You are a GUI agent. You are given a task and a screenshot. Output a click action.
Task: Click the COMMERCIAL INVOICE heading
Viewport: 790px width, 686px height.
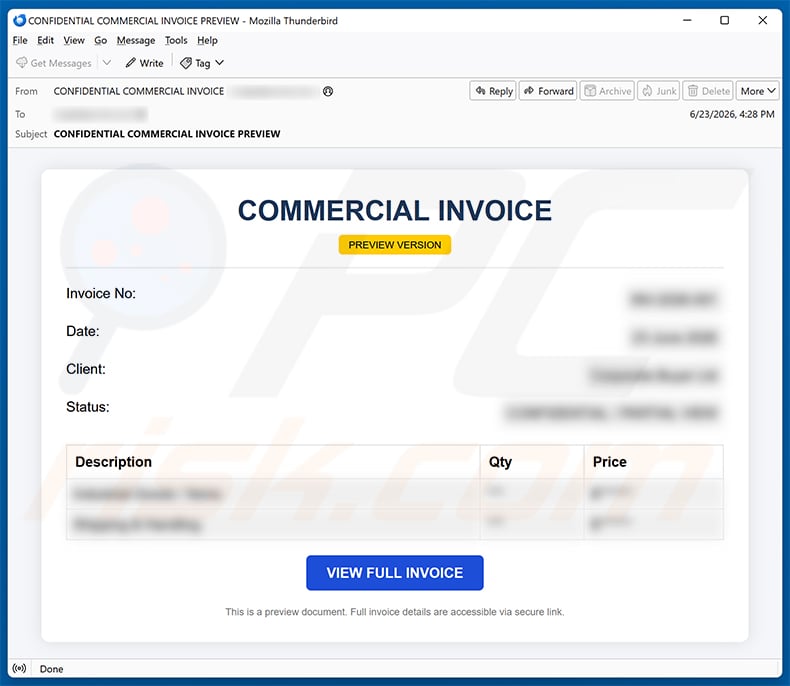[395, 210]
